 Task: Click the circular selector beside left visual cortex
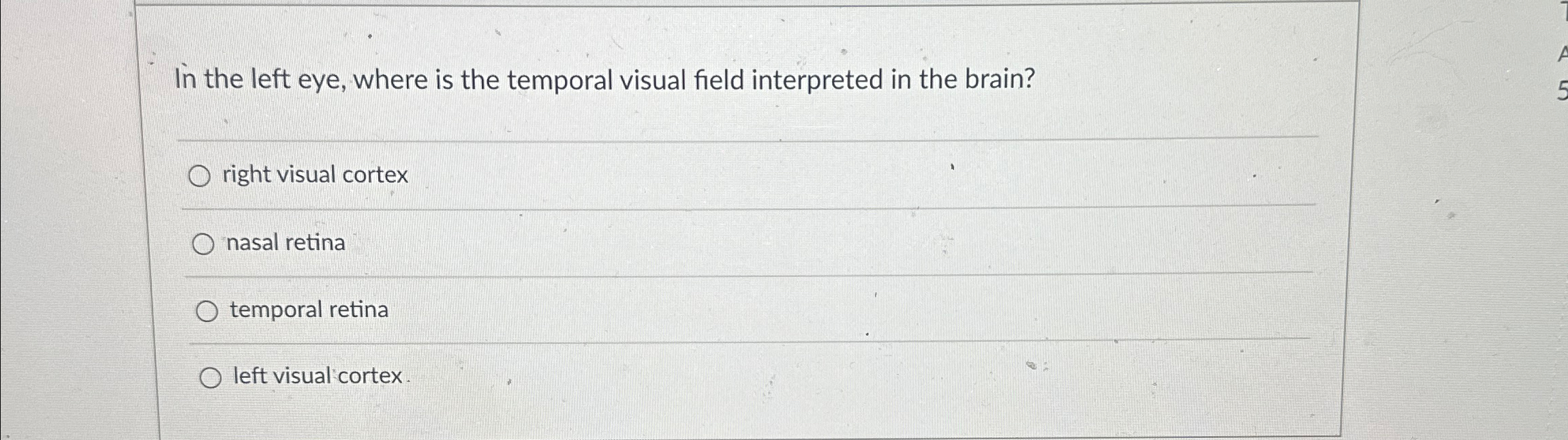pyautogui.click(x=211, y=376)
